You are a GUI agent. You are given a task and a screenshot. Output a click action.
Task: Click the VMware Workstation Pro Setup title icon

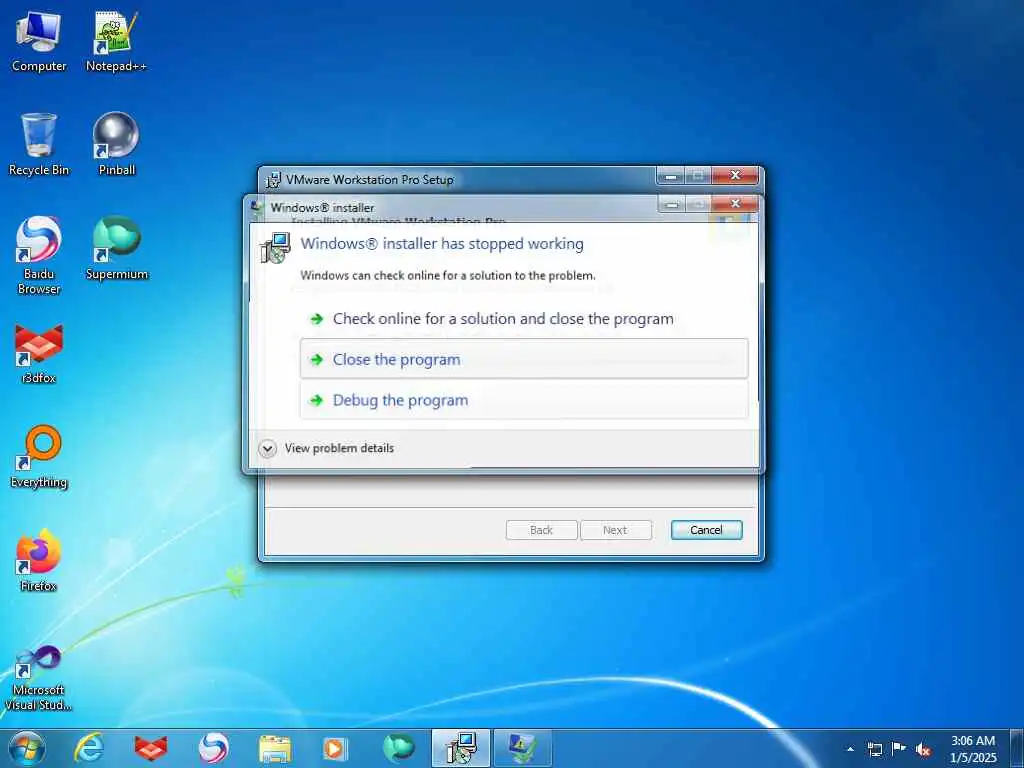(273, 180)
